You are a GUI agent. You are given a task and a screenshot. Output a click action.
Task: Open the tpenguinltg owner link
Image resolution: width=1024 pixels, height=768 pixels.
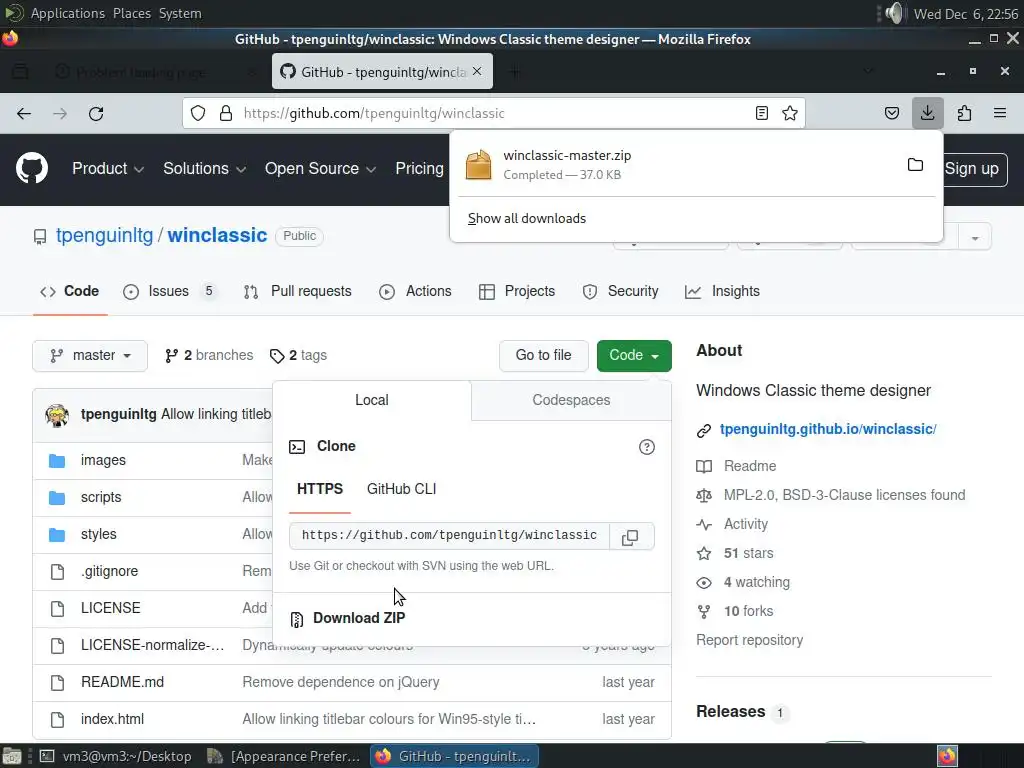[x=104, y=235]
